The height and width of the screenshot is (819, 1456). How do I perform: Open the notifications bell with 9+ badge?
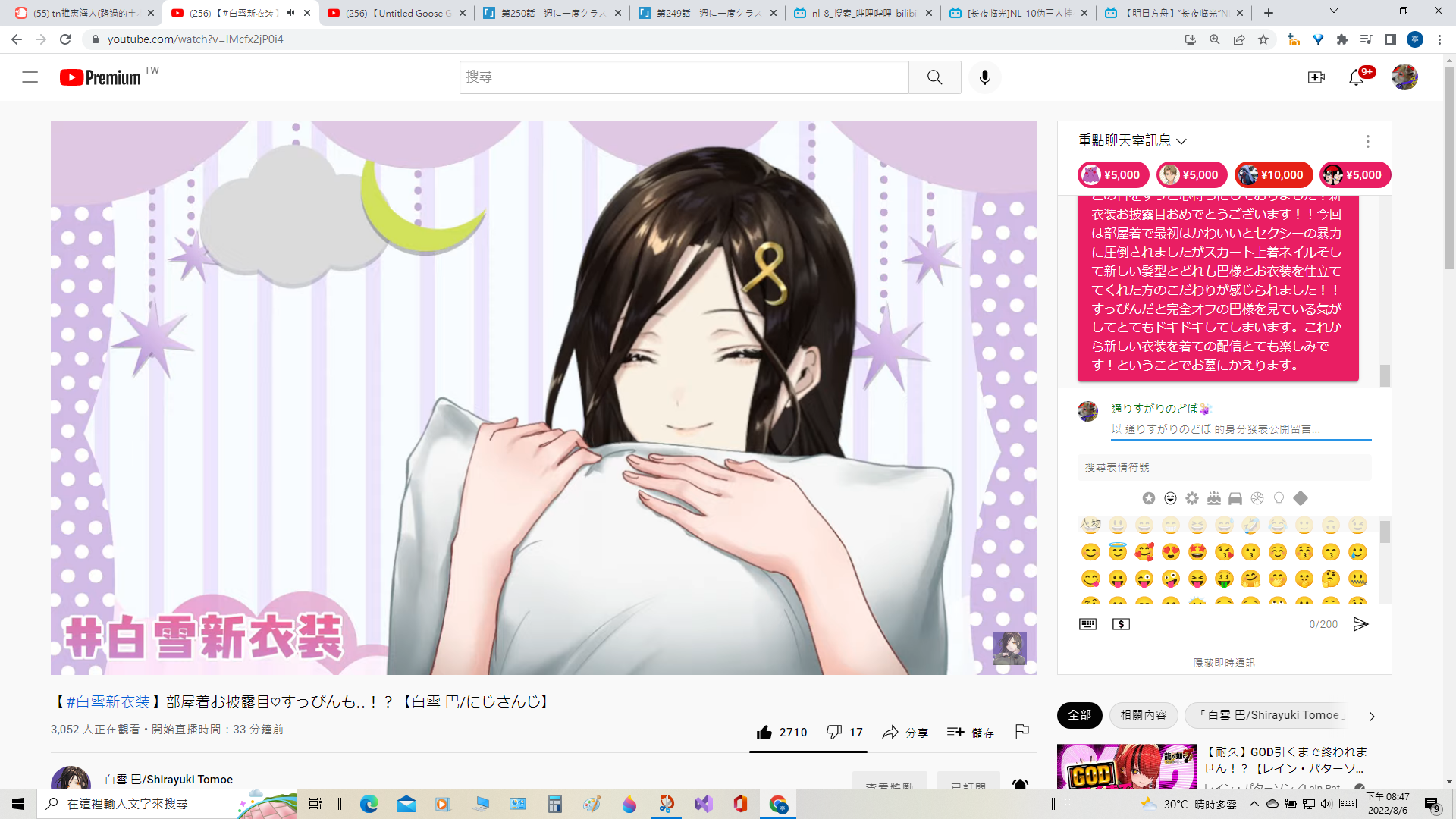(1357, 77)
